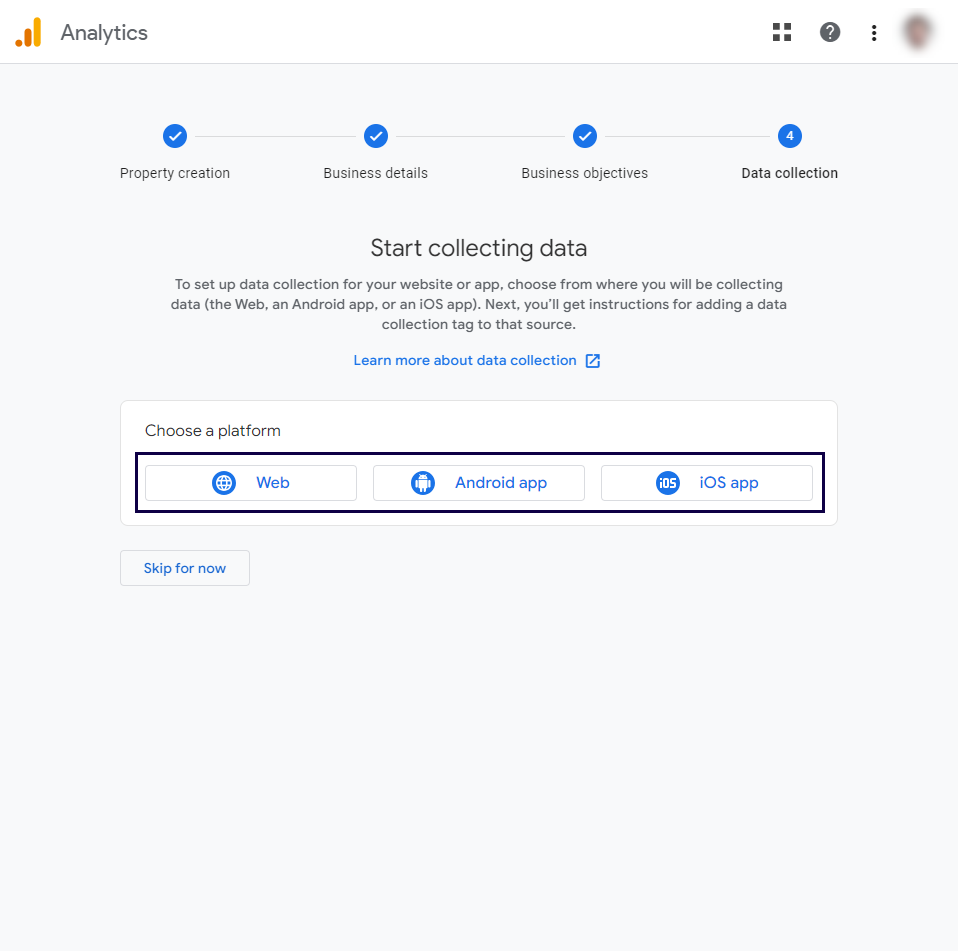Click the external link icon beside Learn more

point(593,361)
